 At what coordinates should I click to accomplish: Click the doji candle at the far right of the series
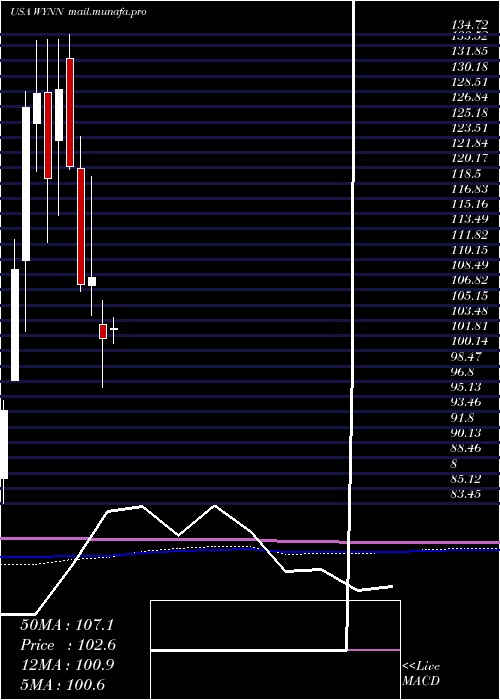[x=114, y=329]
